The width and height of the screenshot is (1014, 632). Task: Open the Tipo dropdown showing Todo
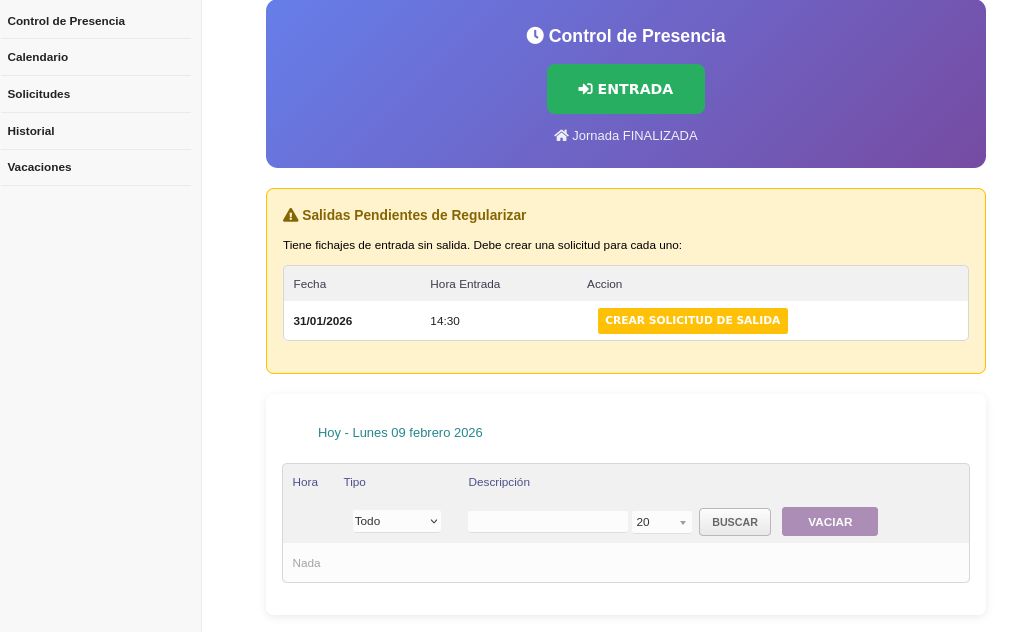[397, 521]
